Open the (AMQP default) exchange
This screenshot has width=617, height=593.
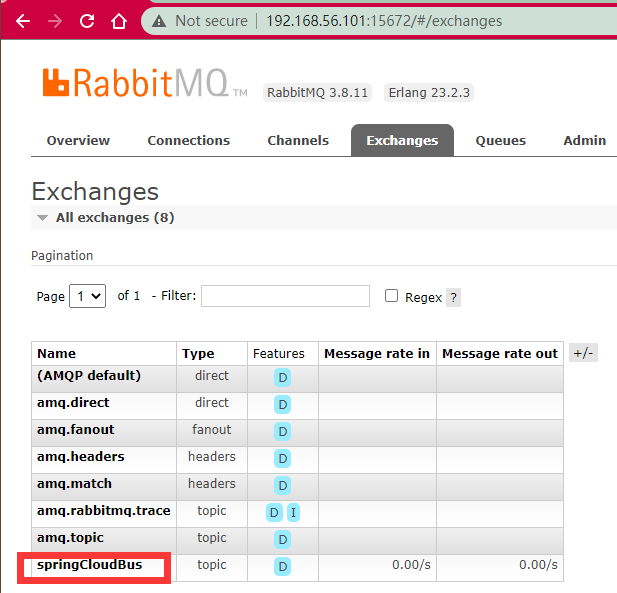(x=89, y=376)
